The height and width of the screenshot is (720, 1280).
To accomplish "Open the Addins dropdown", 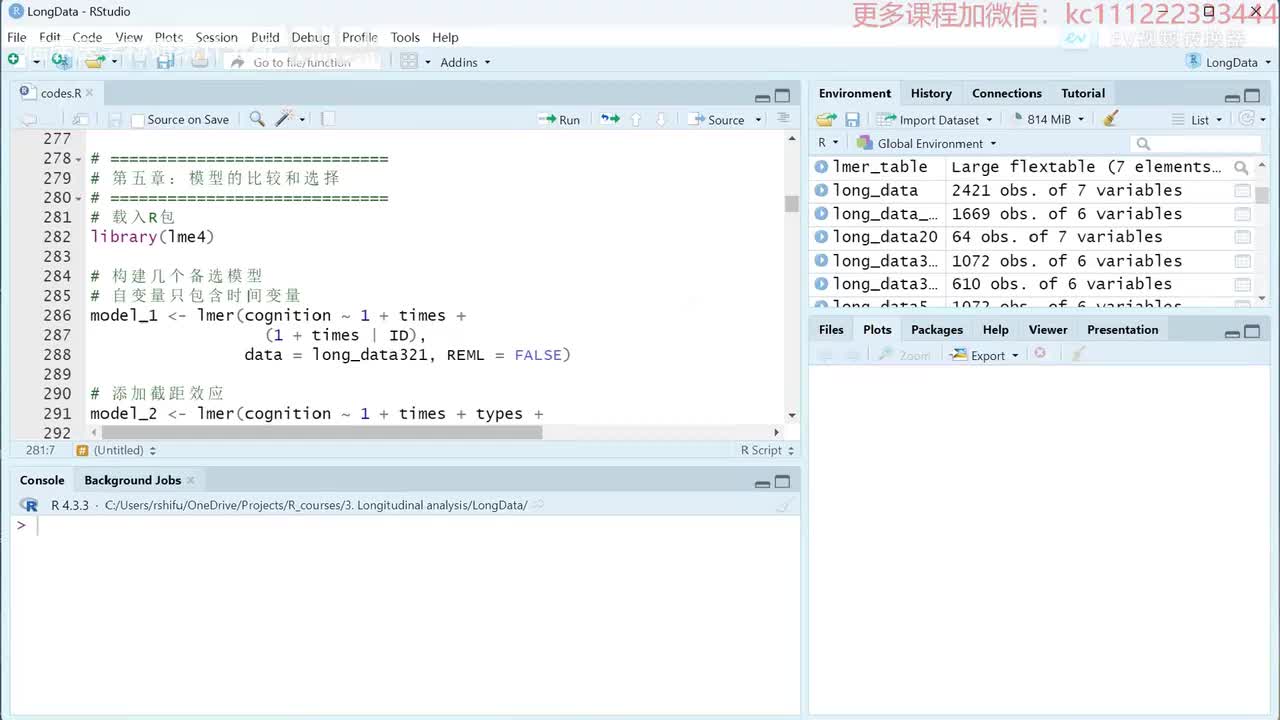I will [465, 62].
